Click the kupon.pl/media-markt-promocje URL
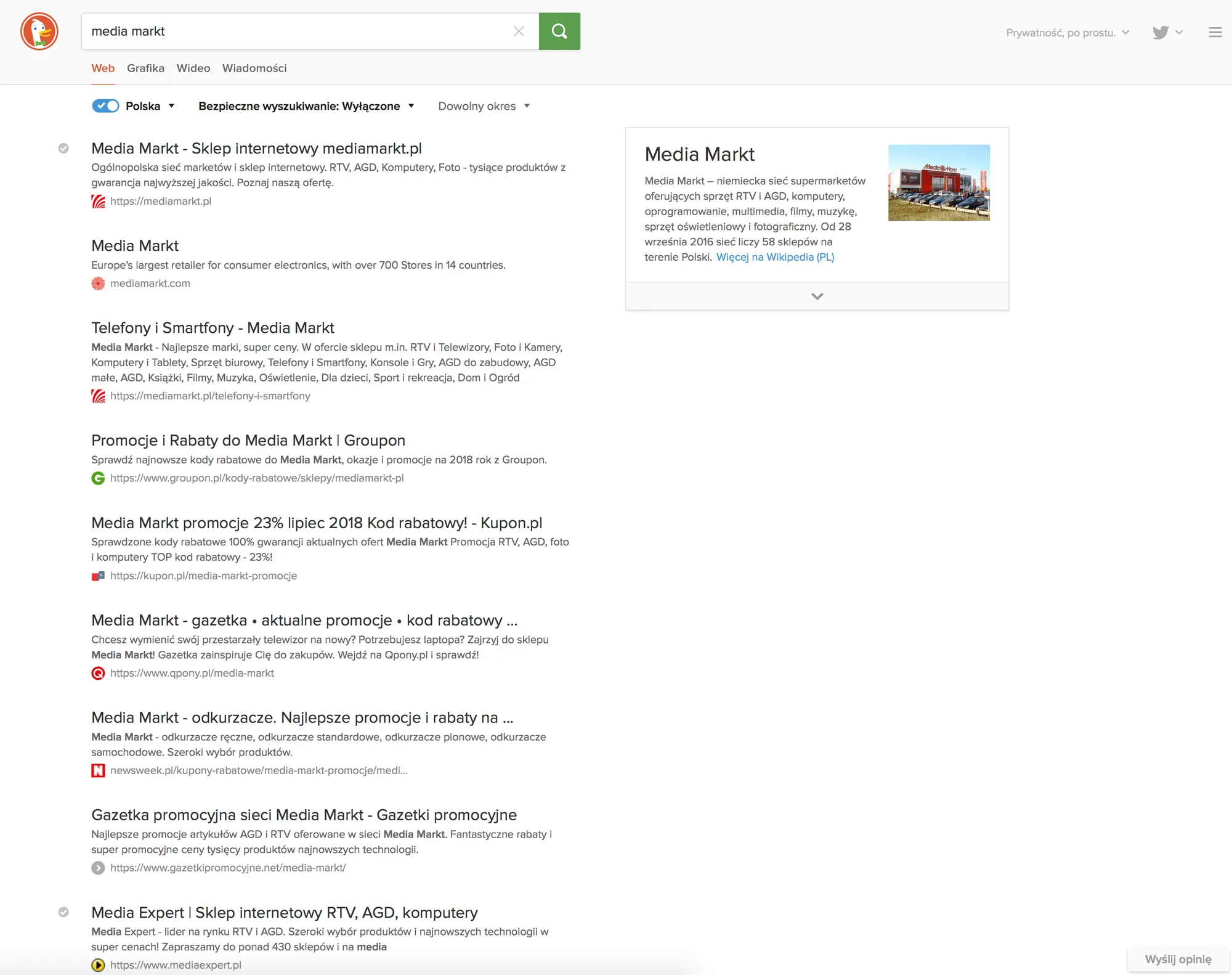Screen dimensions: 1232x975 (203, 576)
